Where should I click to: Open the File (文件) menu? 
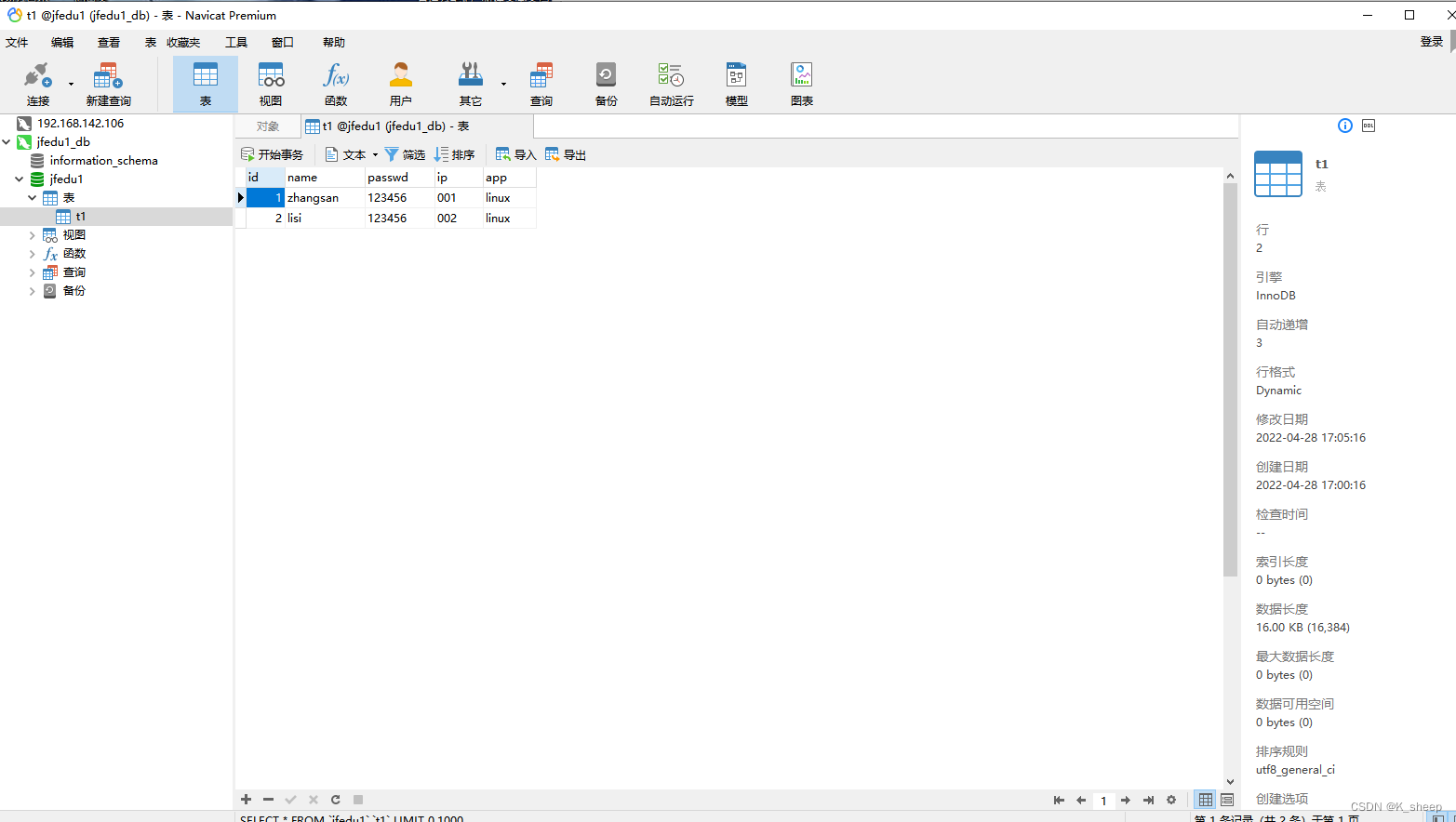click(x=17, y=43)
